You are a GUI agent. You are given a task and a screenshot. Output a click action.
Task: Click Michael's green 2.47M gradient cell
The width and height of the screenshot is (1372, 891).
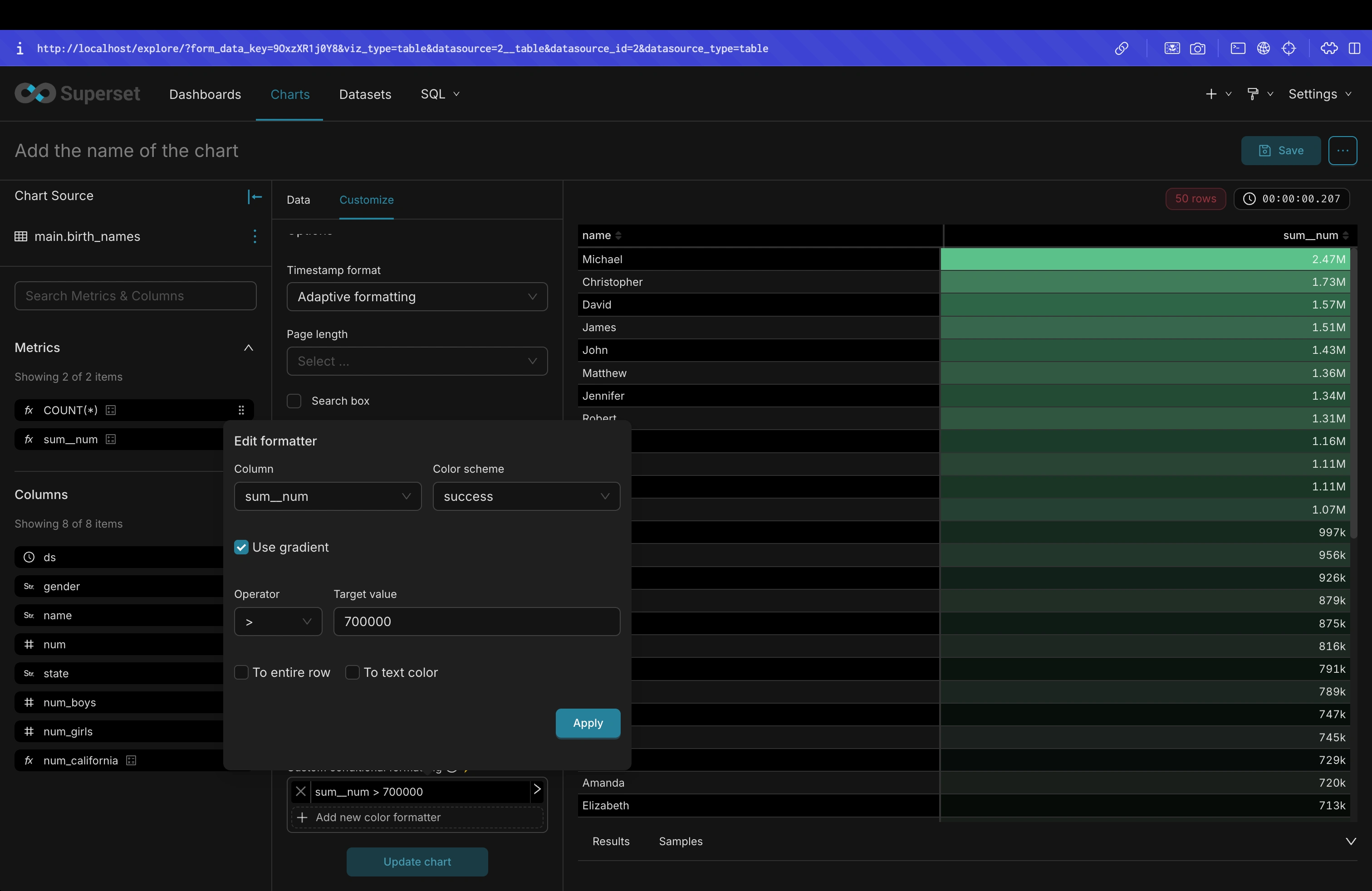point(1145,259)
